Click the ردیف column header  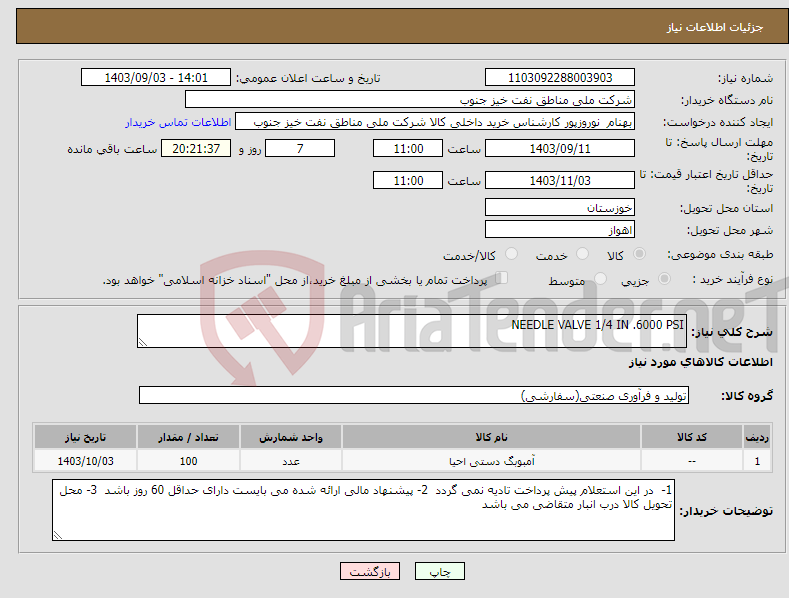pos(757,437)
